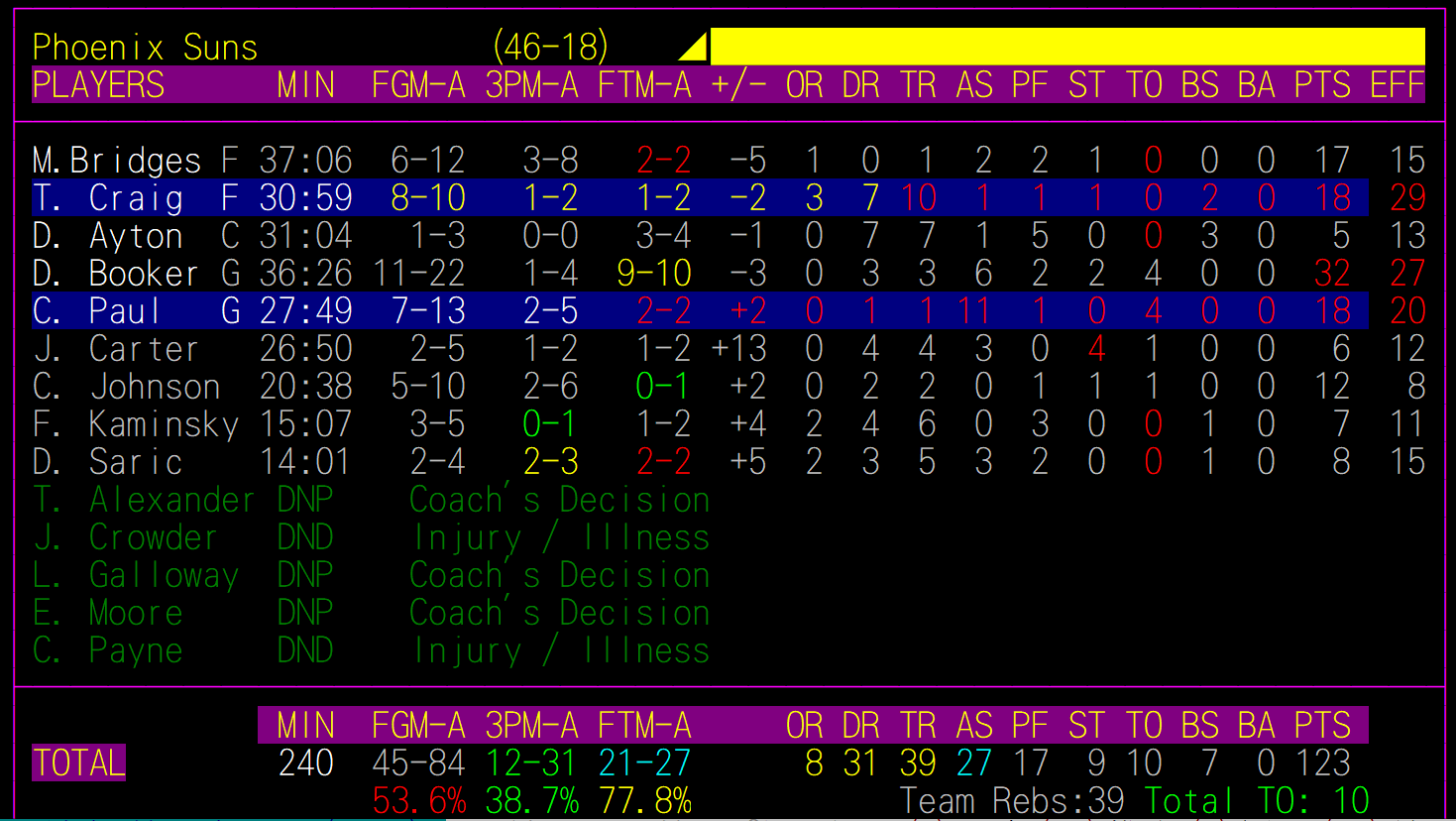Click C. Paul's assists value 11
The height and width of the screenshot is (821, 1456).
[974, 311]
